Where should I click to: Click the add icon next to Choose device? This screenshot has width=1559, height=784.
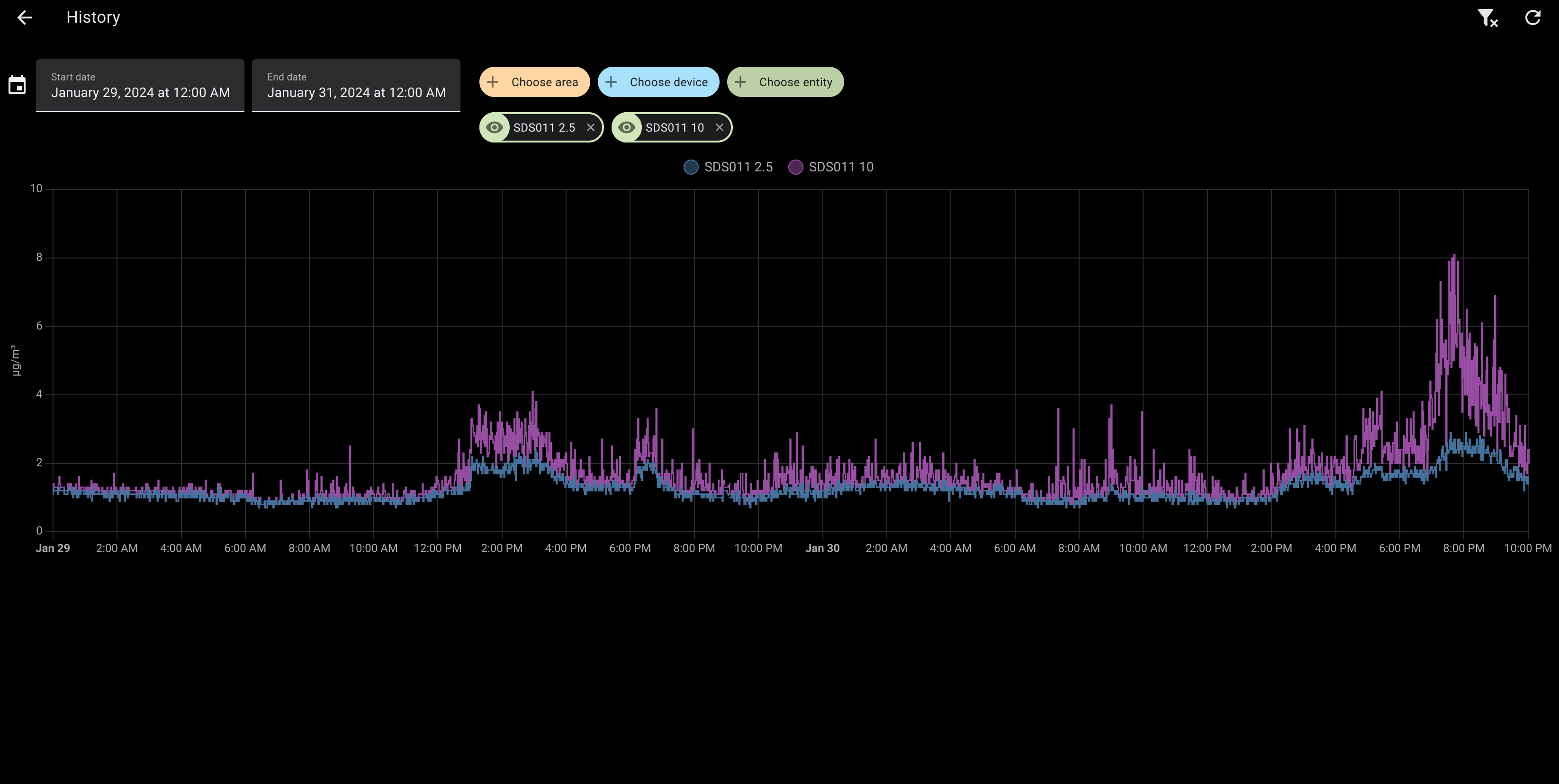613,82
